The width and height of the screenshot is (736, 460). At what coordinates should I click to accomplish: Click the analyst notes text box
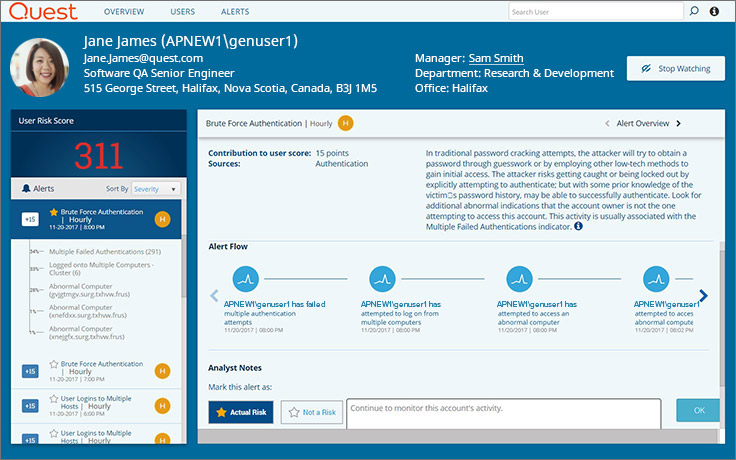coord(504,414)
